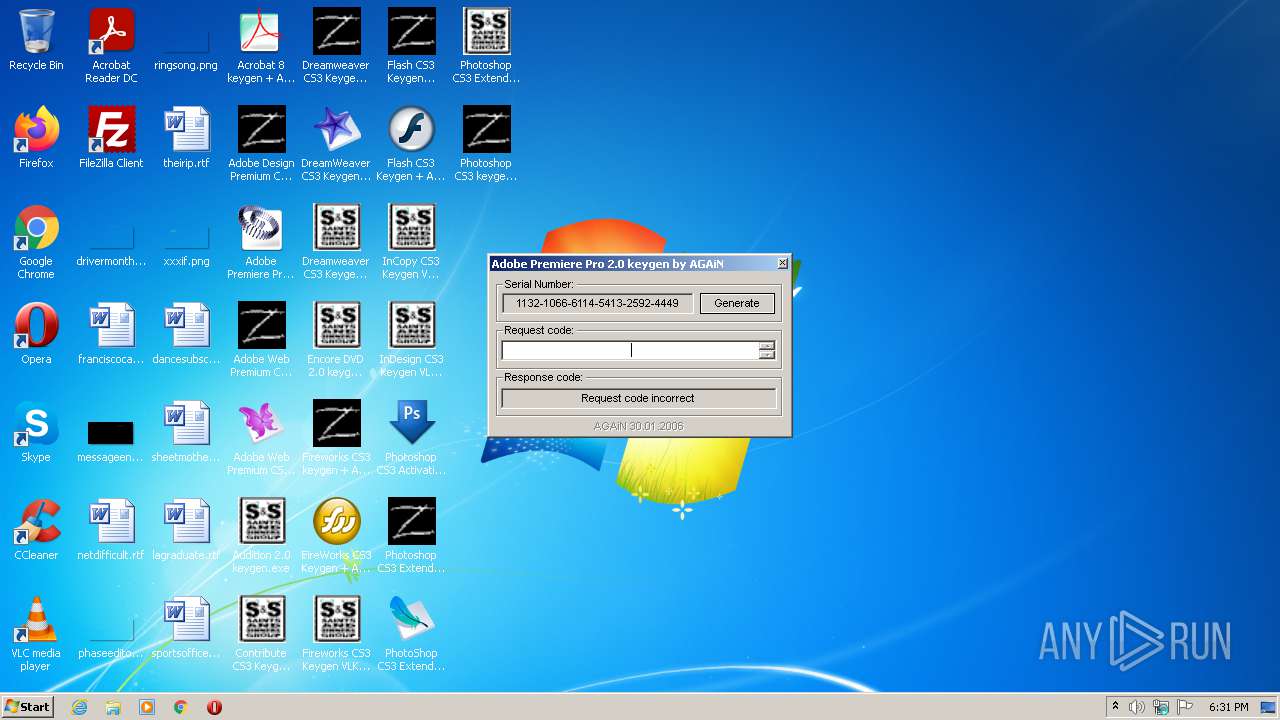Open the Action Center flag icon

pos(1185,707)
